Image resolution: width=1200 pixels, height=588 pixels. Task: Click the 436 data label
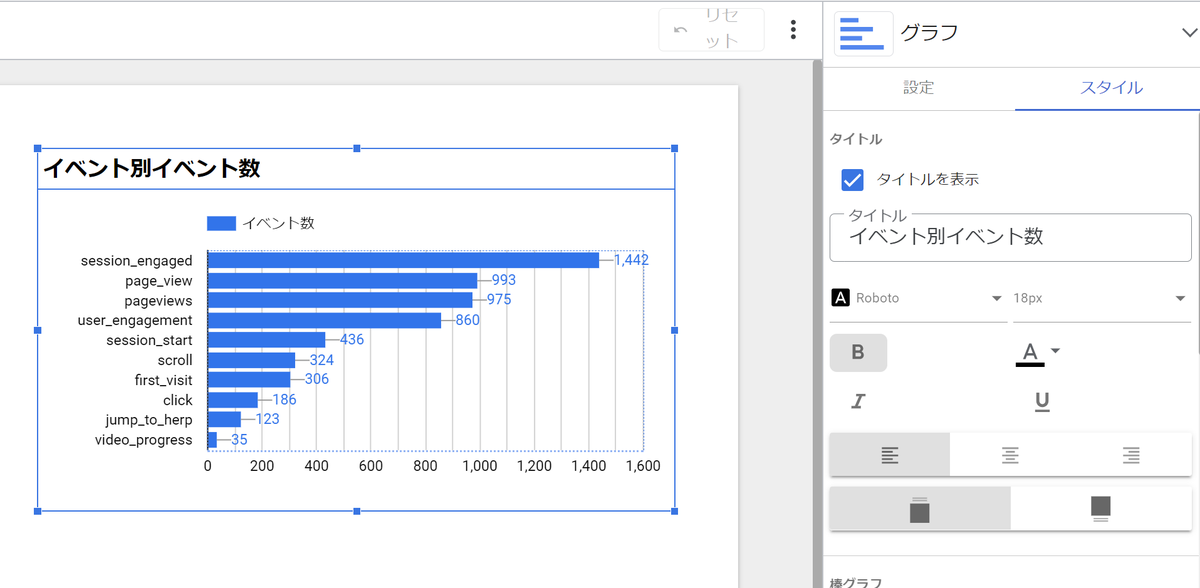click(352, 340)
